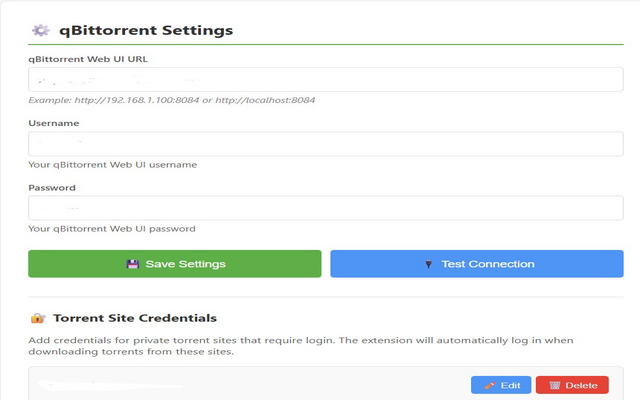Click the 'Torrent Site Credentials' heading text
The image size is (640, 400).
click(135, 318)
